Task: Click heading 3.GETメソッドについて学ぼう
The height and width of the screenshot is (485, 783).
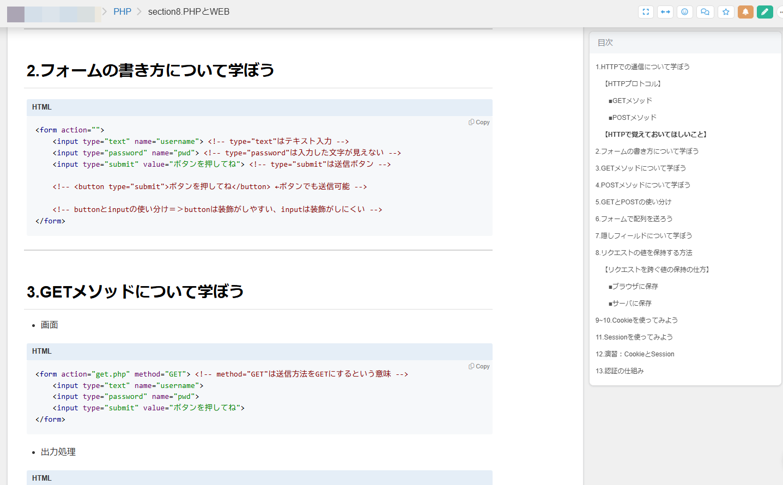Action: pyautogui.click(x=135, y=291)
